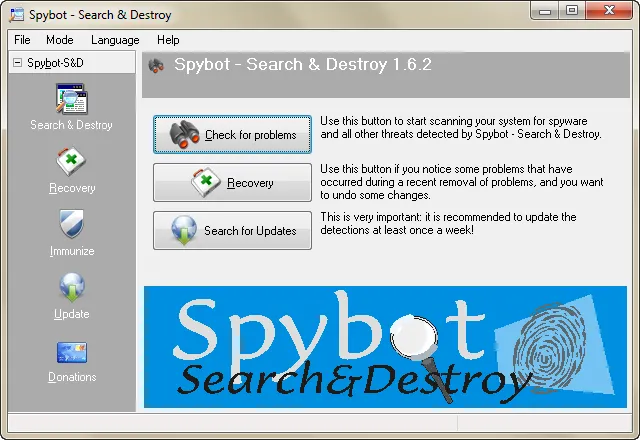Click the binoculars icon in the header banner

point(156,65)
